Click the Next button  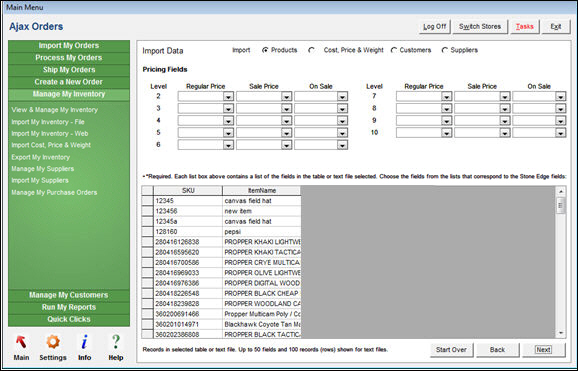coord(543,350)
